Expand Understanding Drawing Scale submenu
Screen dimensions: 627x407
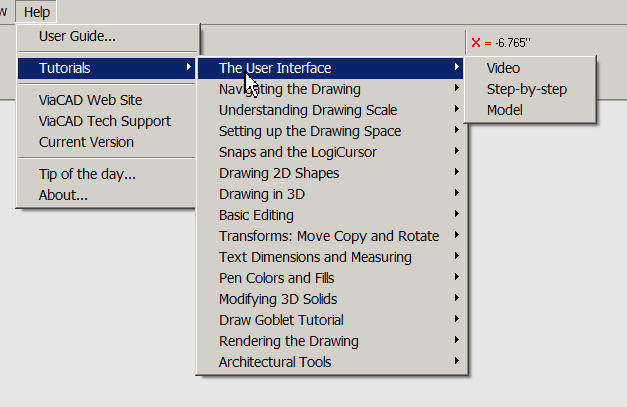coord(308,110)
